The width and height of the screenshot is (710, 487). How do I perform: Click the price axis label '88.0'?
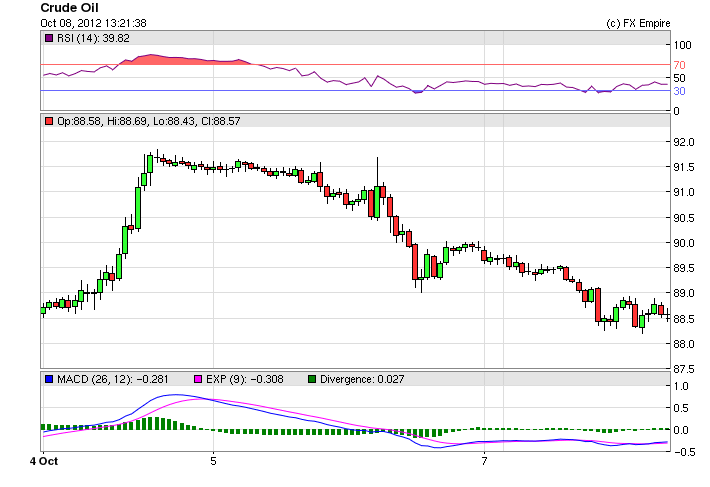(x=684, y=344)
